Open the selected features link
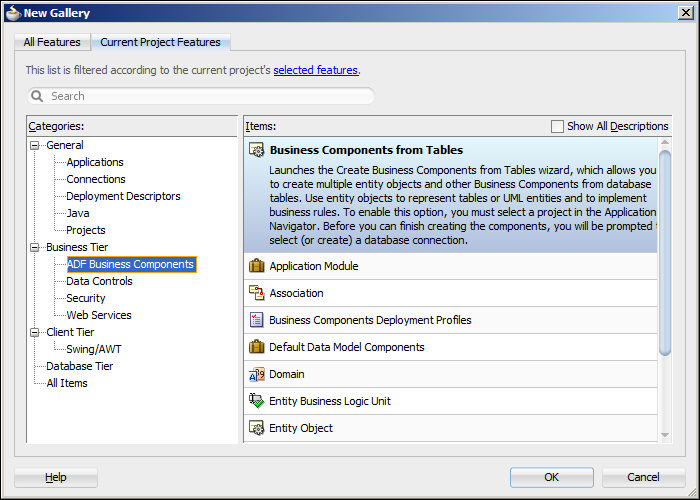This screenshot has width=700, height=500. pos(315,70)
